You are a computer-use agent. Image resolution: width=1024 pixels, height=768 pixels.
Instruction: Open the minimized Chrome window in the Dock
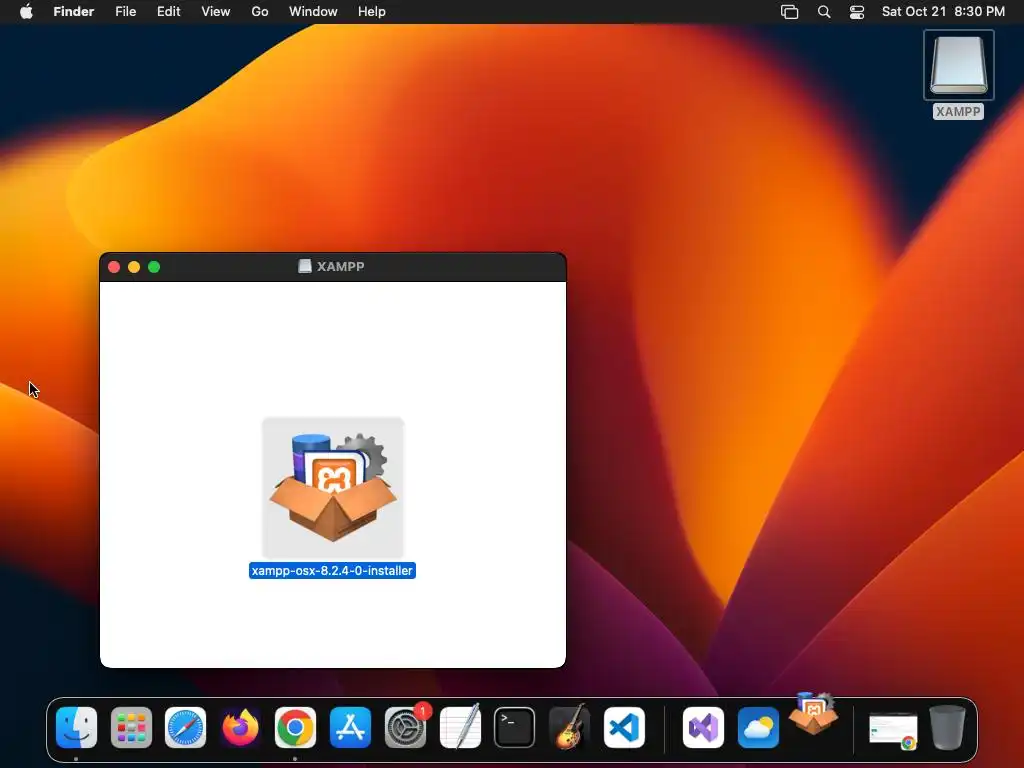[x=893, y=730]
